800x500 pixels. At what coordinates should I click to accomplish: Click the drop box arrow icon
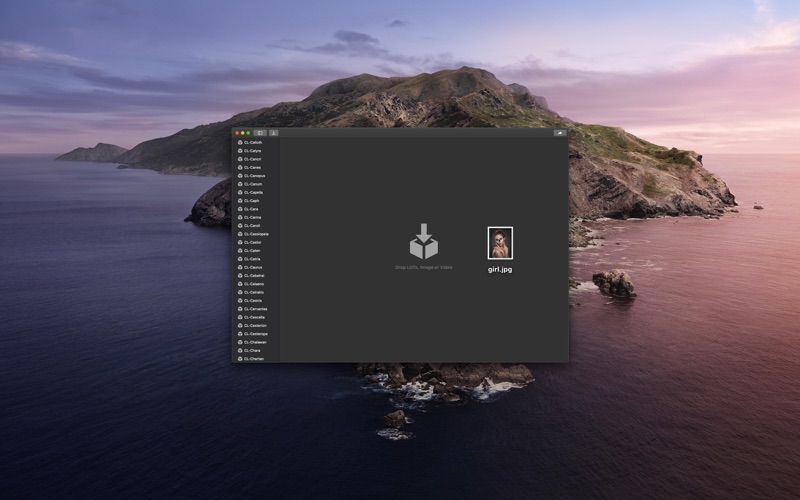423,241
